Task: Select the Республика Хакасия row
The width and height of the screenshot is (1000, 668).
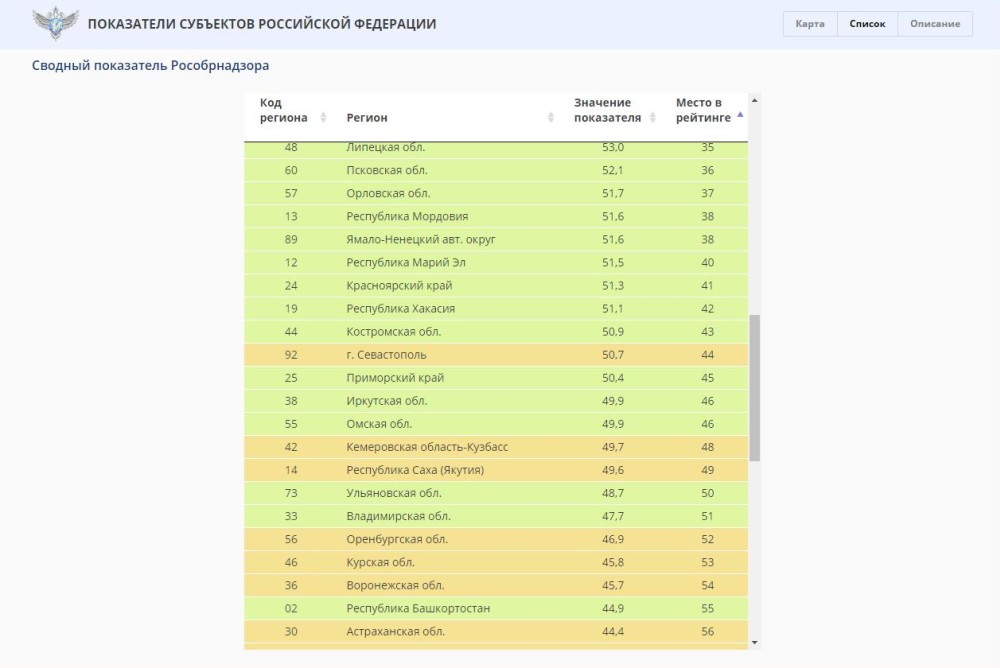Action: pos(496,309)
